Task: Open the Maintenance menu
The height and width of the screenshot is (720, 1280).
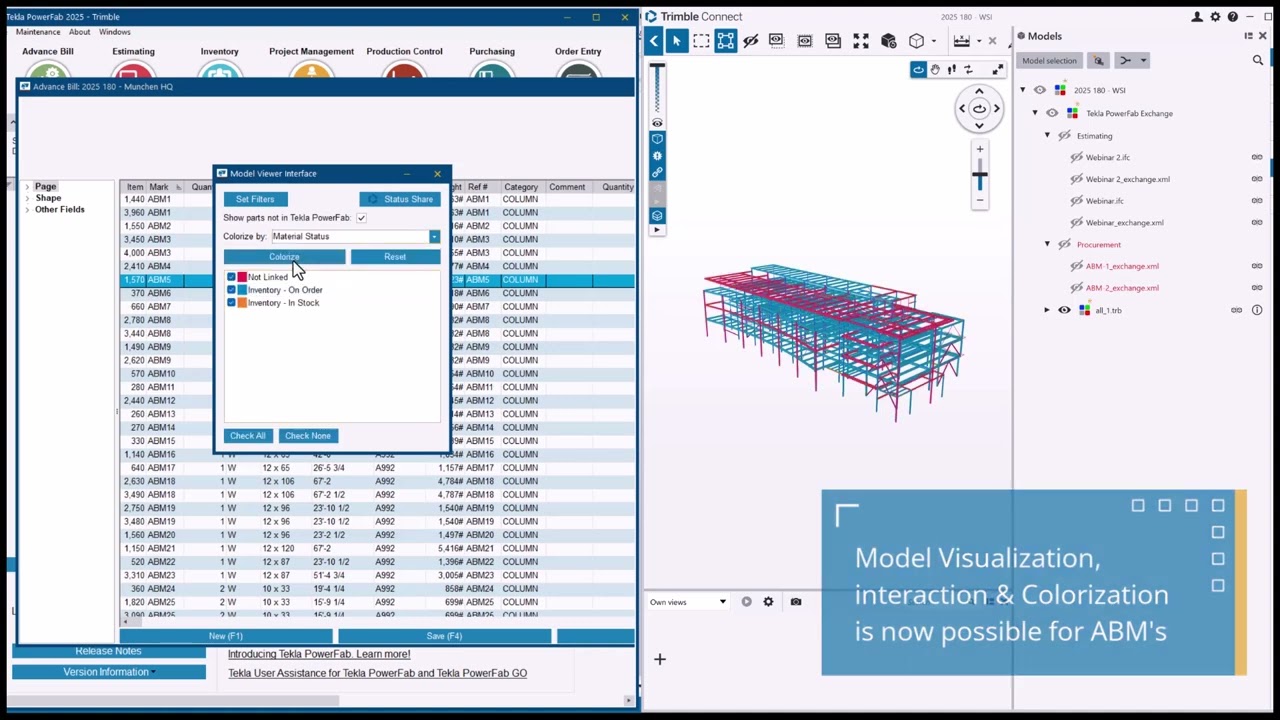Action: (x=38, y=32)
